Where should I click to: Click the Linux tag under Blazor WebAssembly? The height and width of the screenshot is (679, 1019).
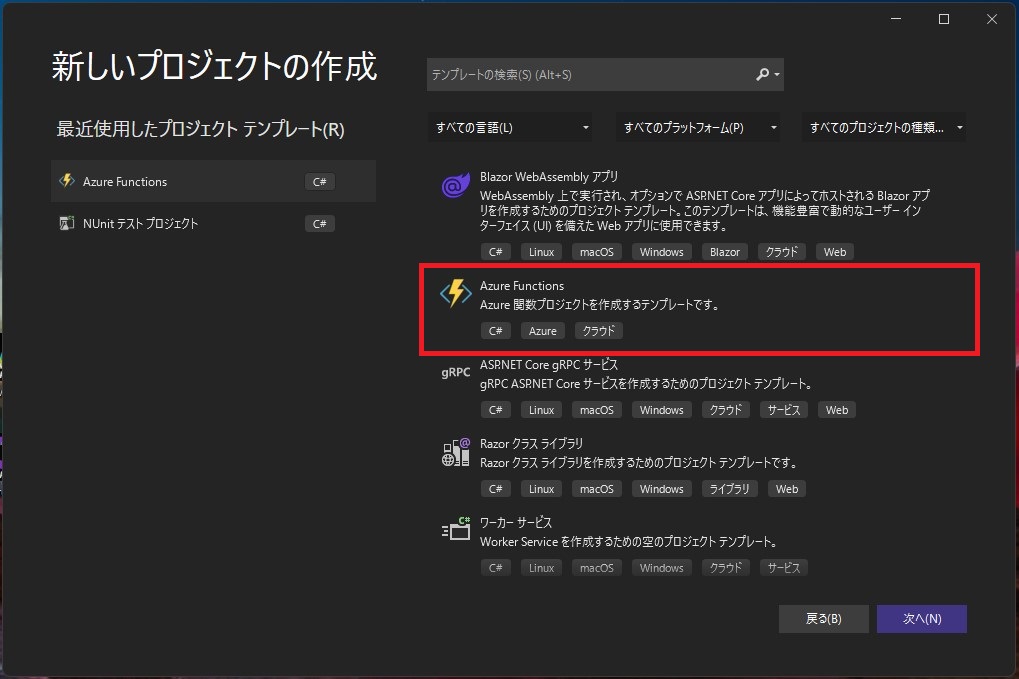[541, 252]
